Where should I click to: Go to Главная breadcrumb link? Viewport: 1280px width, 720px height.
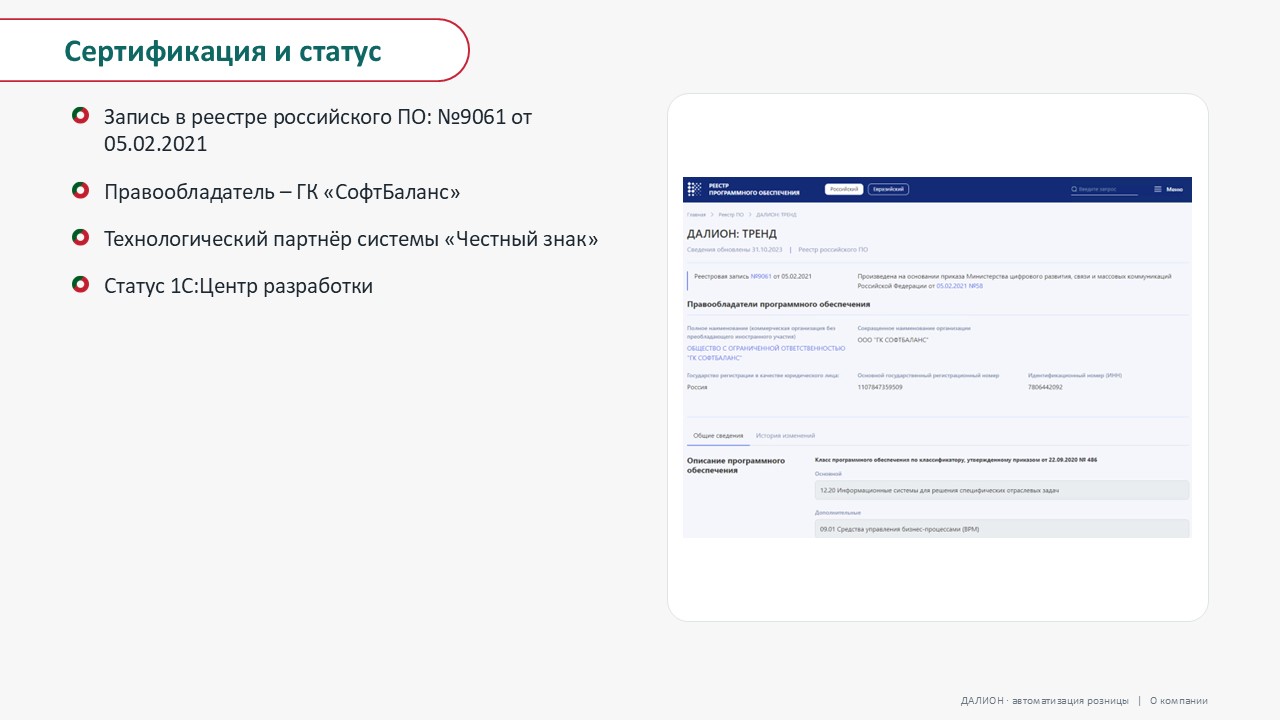(696, 215)
